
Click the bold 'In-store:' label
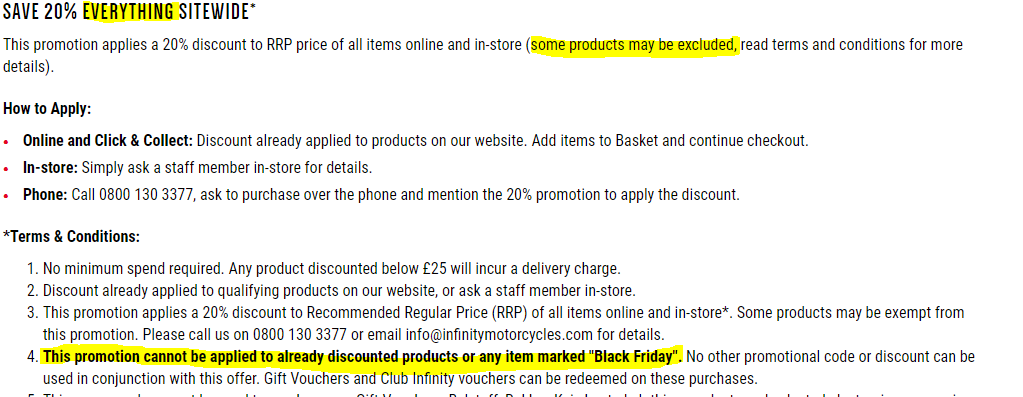point(50,168)
